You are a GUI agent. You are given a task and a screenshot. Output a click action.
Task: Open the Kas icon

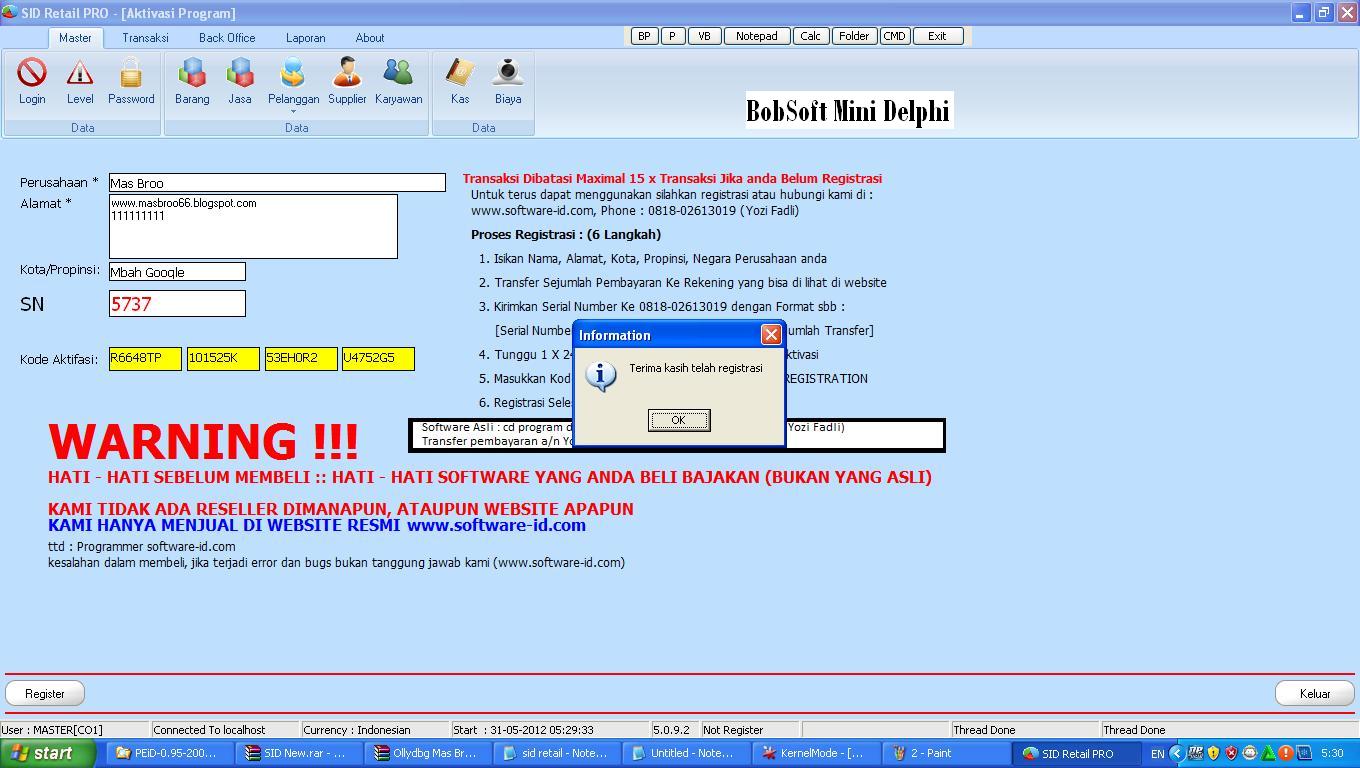[x=460, y=80]
